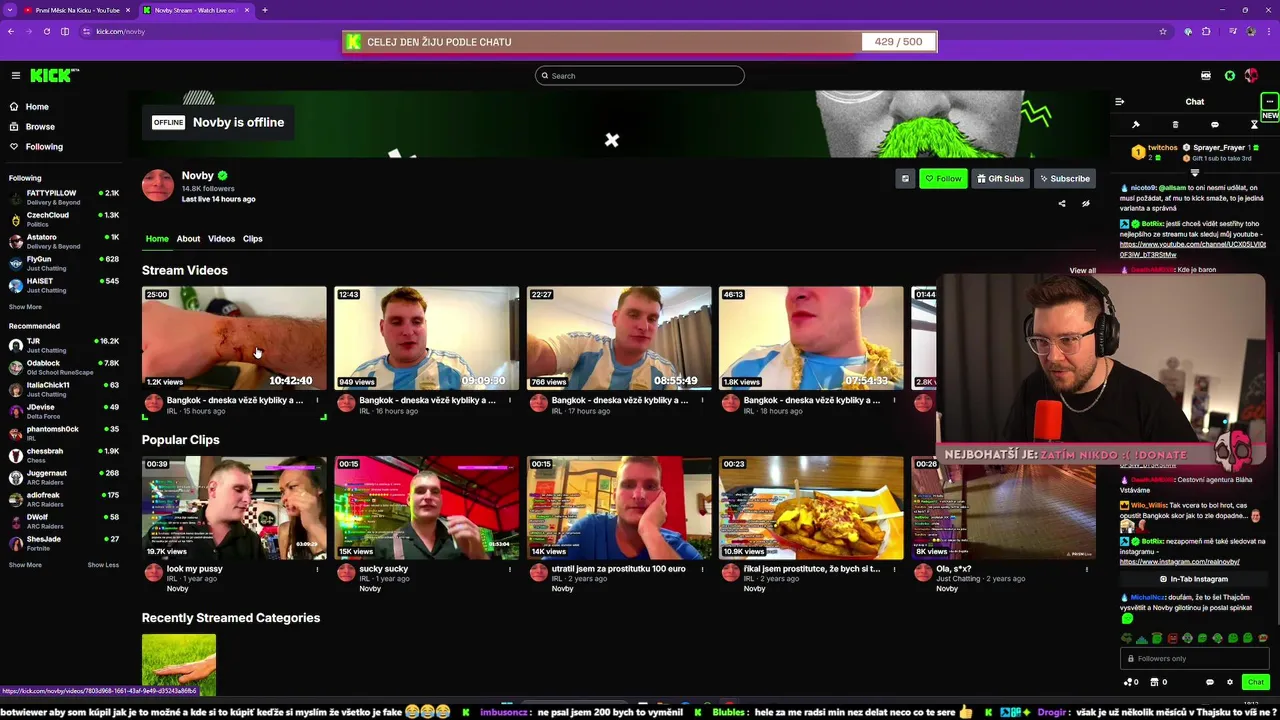Image resolution: width=1280 pixels, height=720 pixels.
Task: Open options for 'sucky sucky' clip
Action: (x=510, y=569)
